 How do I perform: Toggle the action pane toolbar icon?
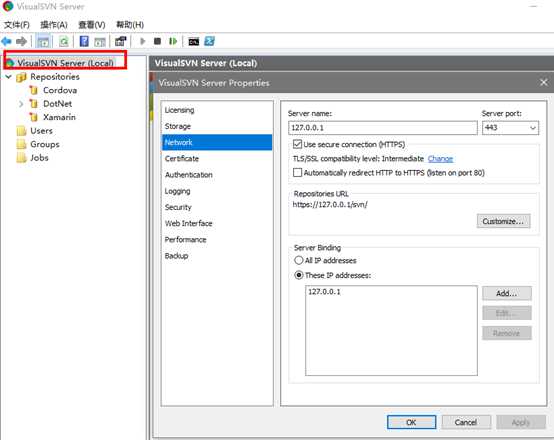100,42
